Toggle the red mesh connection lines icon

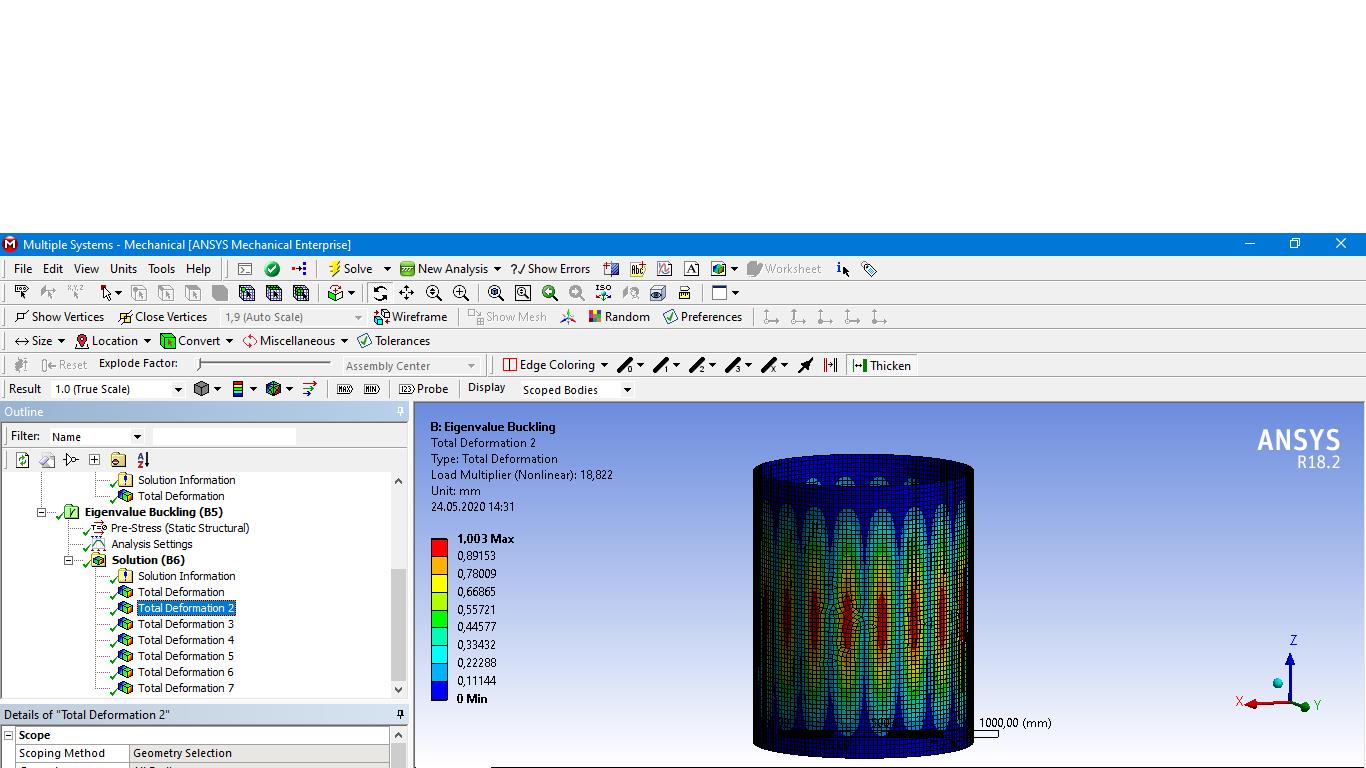pos(830,365)
